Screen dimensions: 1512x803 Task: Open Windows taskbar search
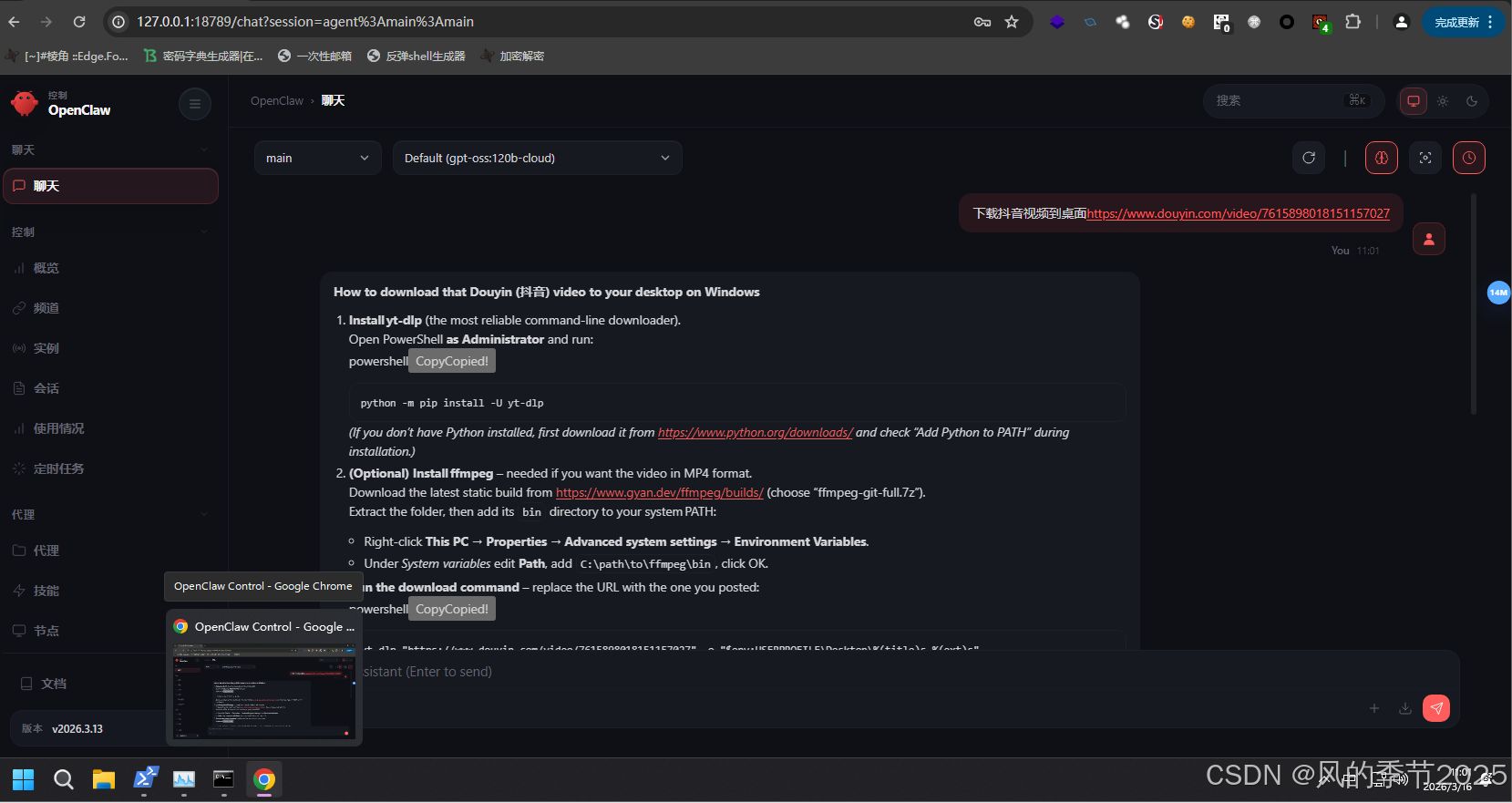[64, 779]
